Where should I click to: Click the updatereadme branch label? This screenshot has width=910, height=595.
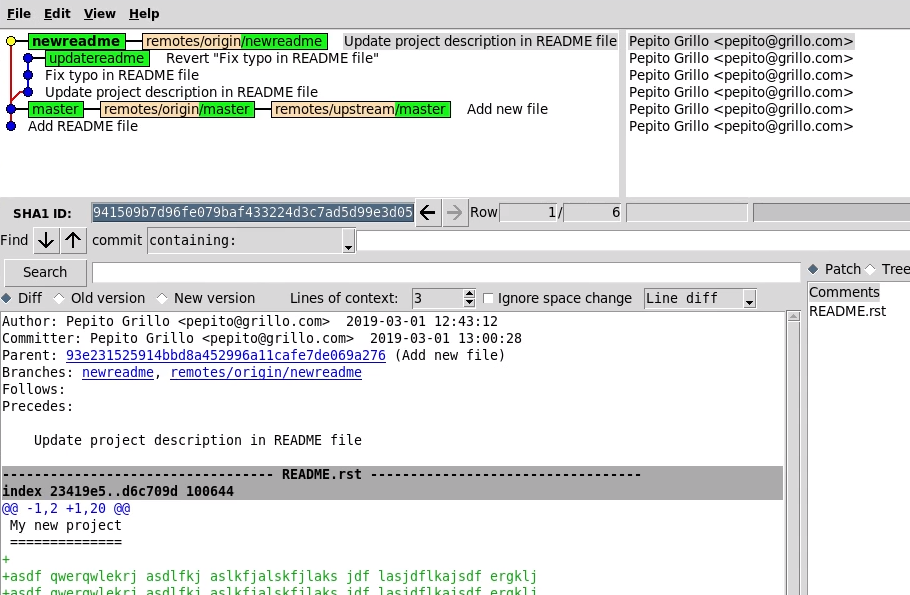[x=97, y=58]
